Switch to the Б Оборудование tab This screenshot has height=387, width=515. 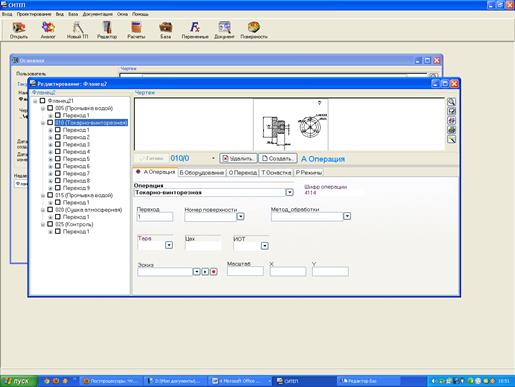point(202,173)
